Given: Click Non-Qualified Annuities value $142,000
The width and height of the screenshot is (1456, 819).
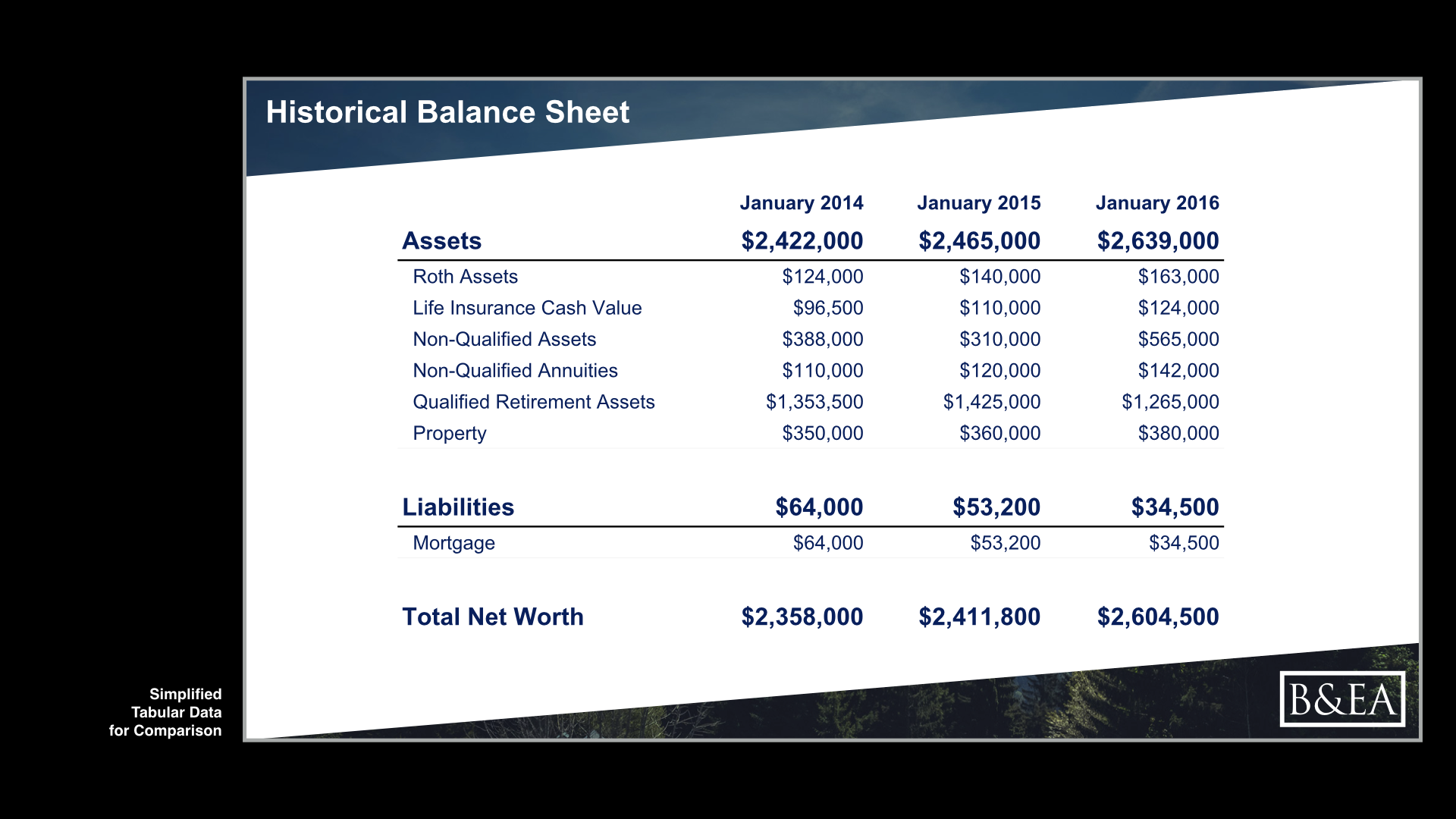Looking at the screenshot, I should click(1178, 371).
